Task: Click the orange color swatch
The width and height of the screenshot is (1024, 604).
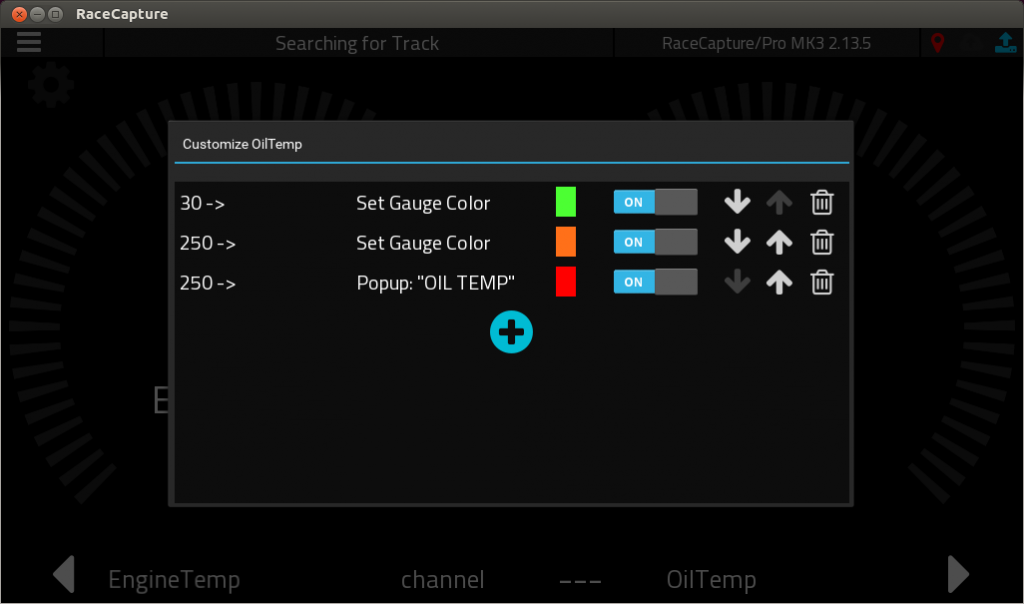Action: coord(566,242)
